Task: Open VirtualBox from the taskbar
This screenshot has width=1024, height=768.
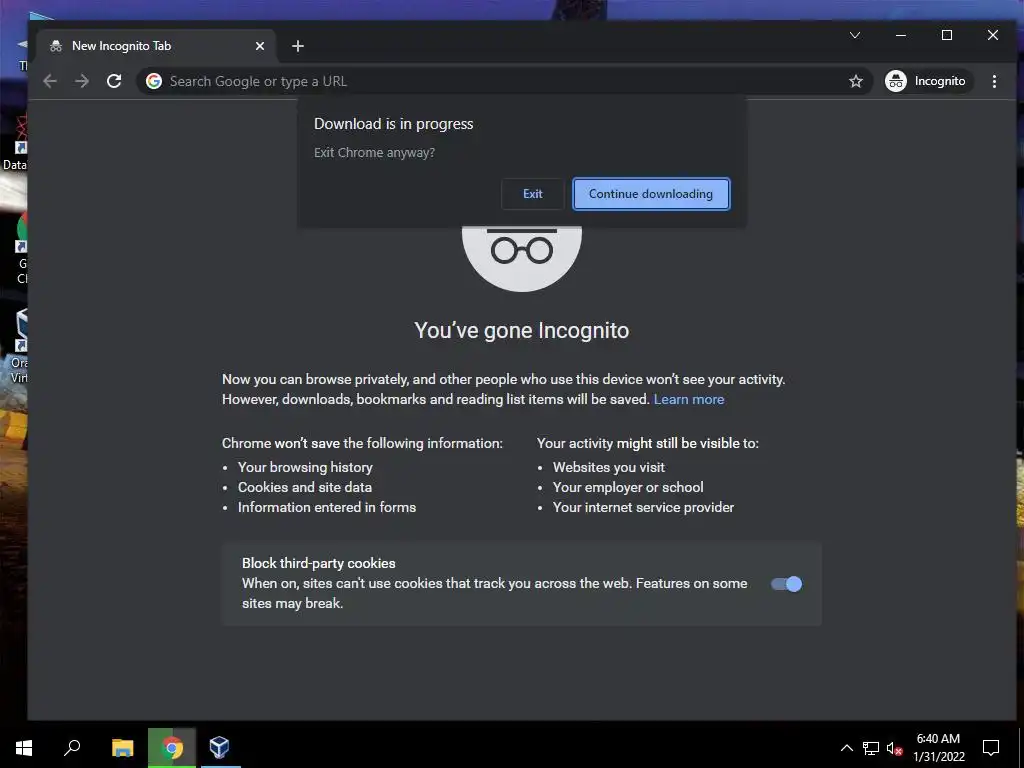Action: tap(219, 747)
